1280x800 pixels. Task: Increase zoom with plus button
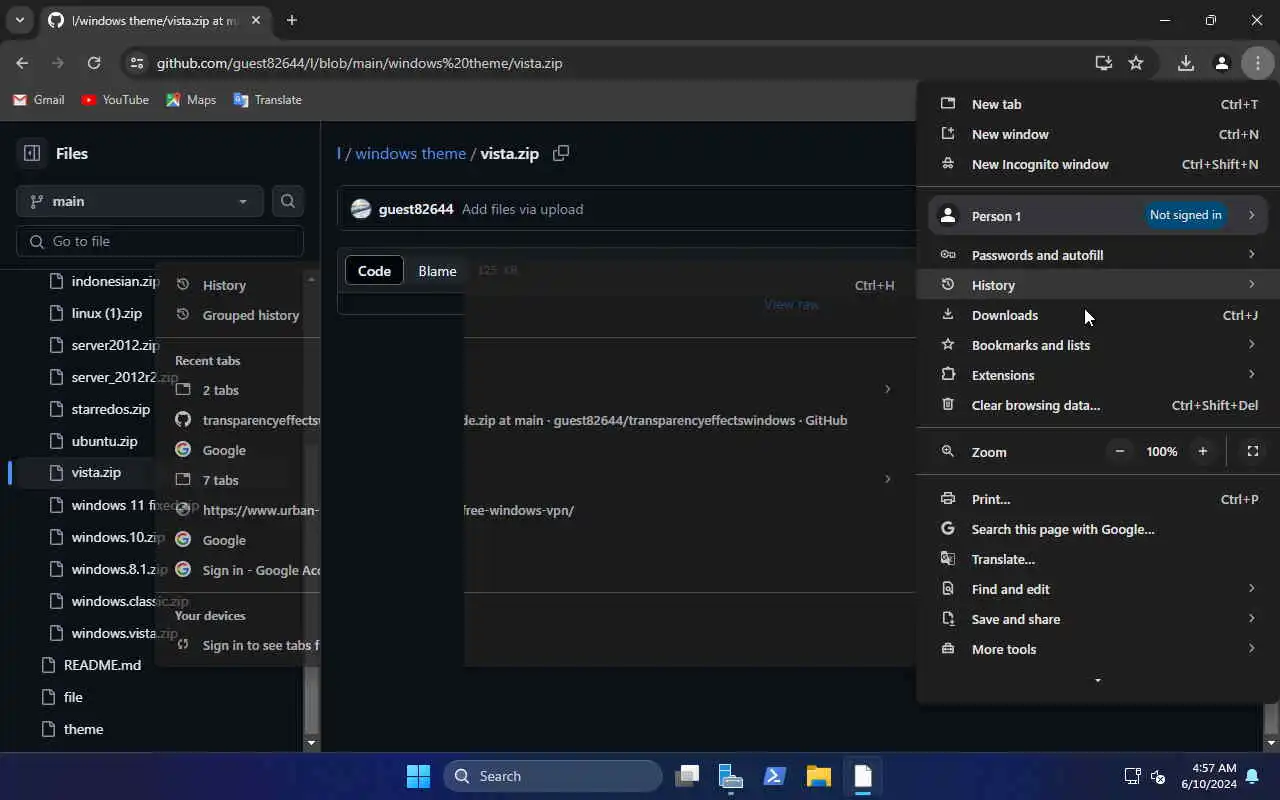coord(1203,452)
